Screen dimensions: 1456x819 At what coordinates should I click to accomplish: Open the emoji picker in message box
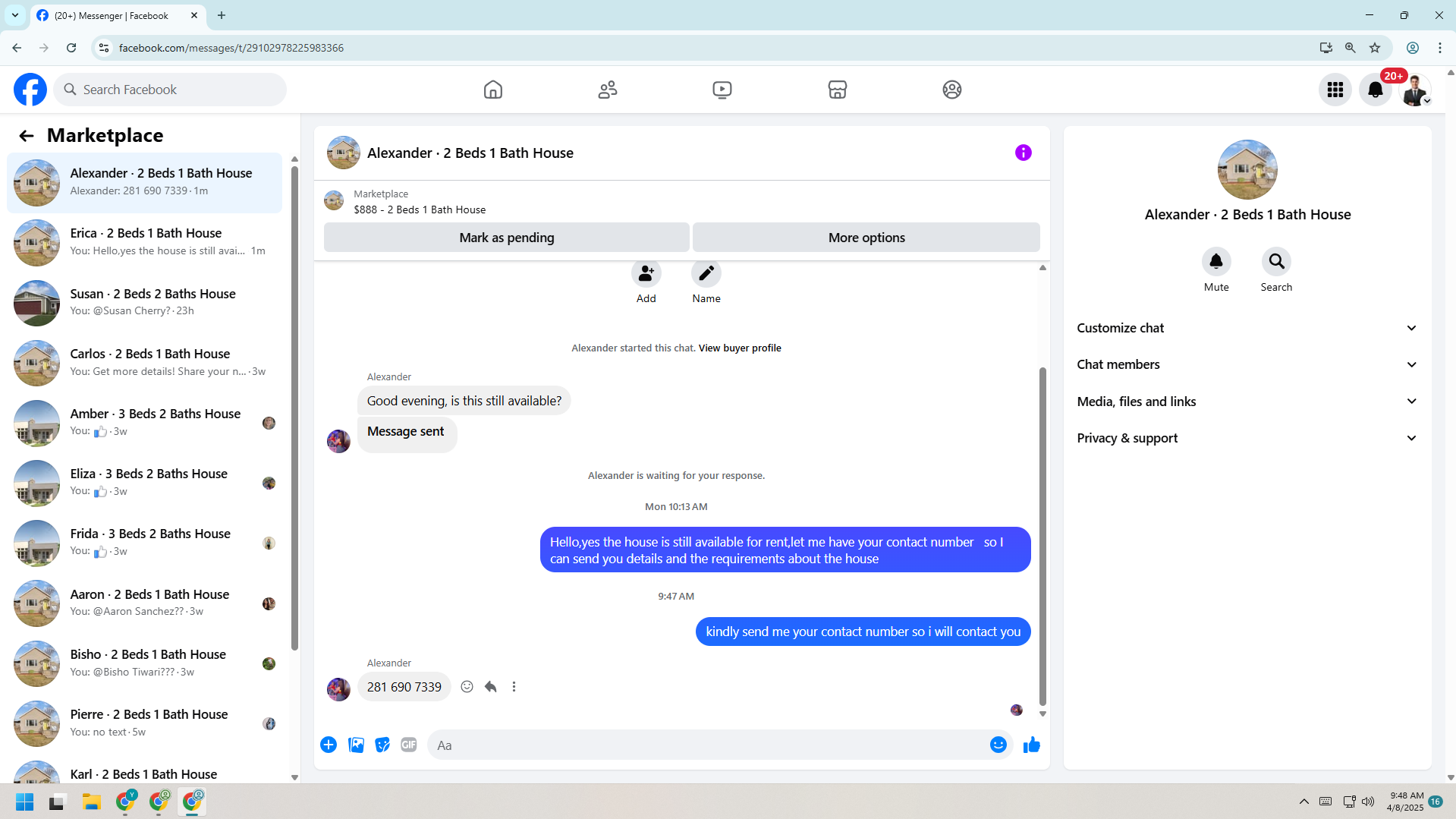click(x=998, y=745)
